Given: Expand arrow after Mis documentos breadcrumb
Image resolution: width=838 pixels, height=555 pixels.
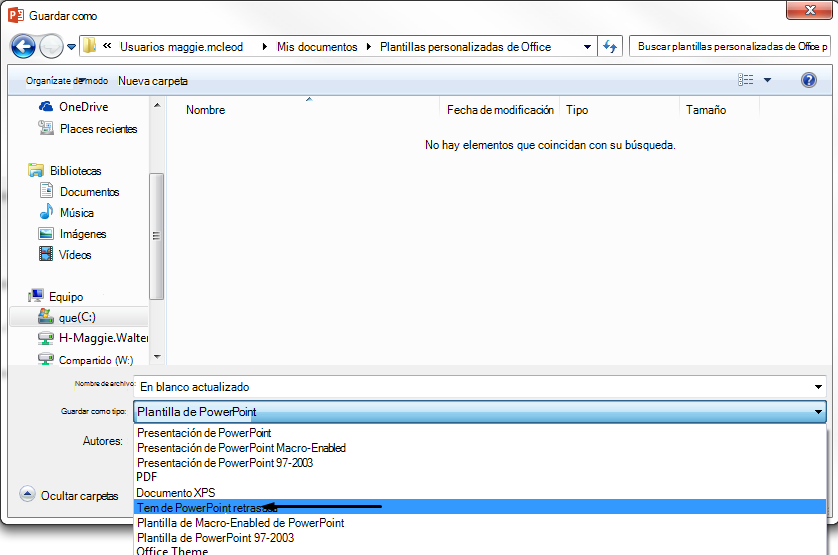Looking at the screenshot, I should (368, 47).
